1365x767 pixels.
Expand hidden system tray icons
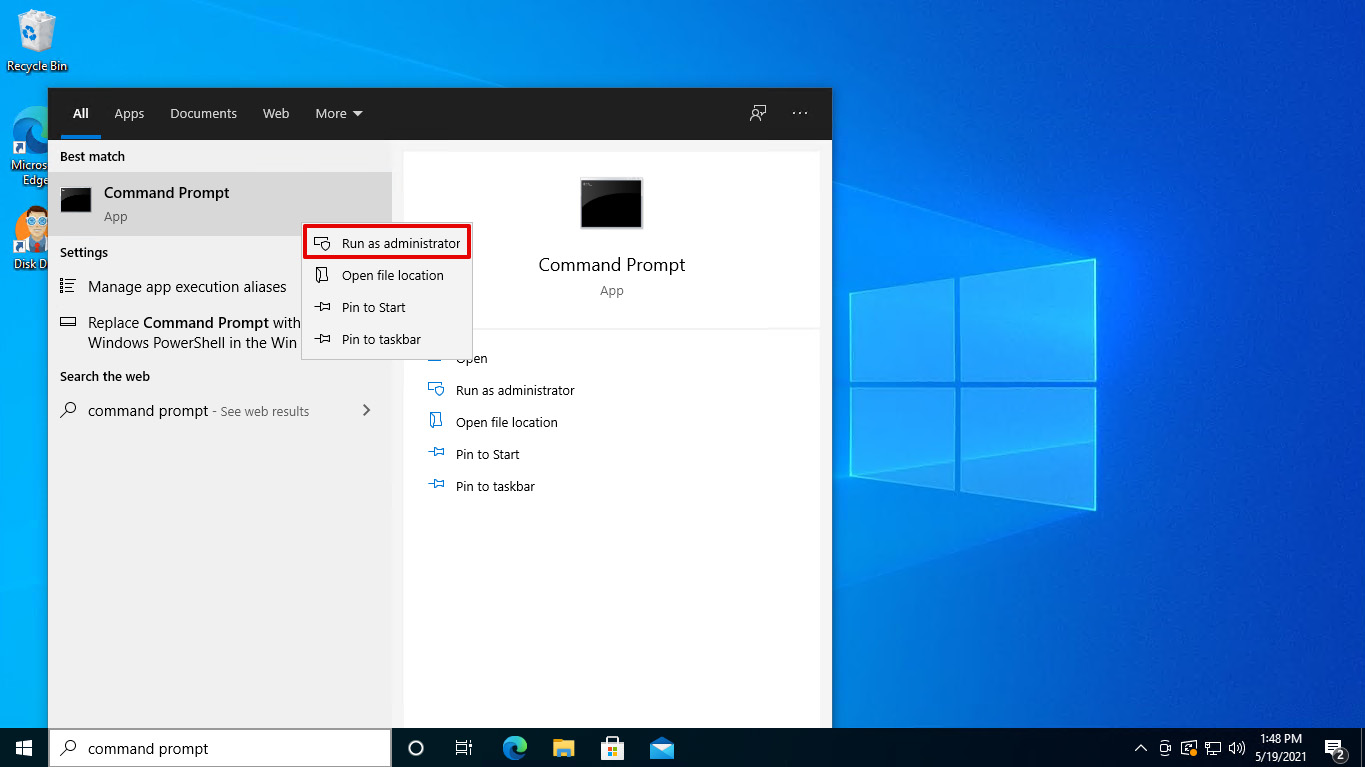(1140, 747)
